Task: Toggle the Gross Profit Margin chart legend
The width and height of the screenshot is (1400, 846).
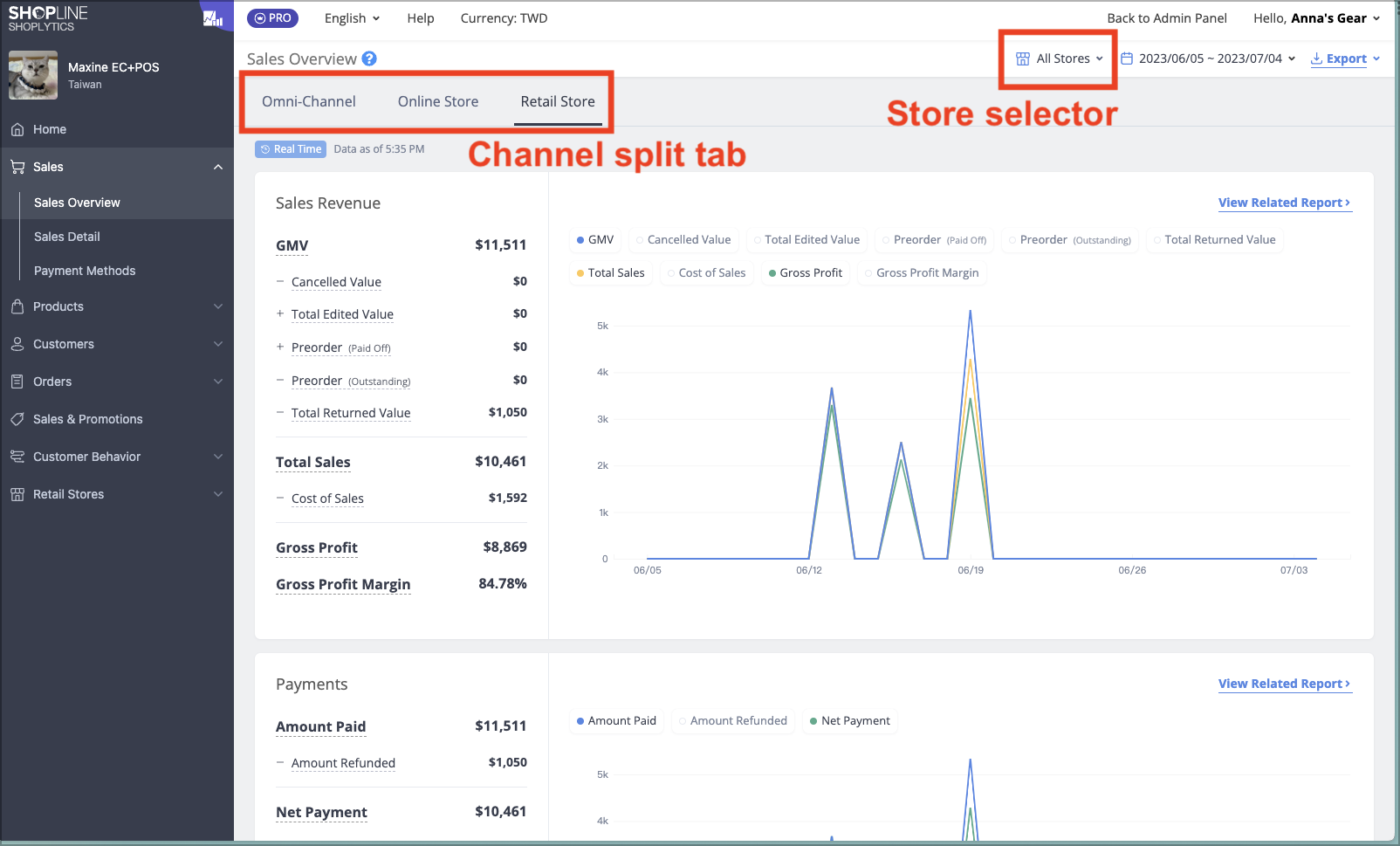Action: point(922,272)
